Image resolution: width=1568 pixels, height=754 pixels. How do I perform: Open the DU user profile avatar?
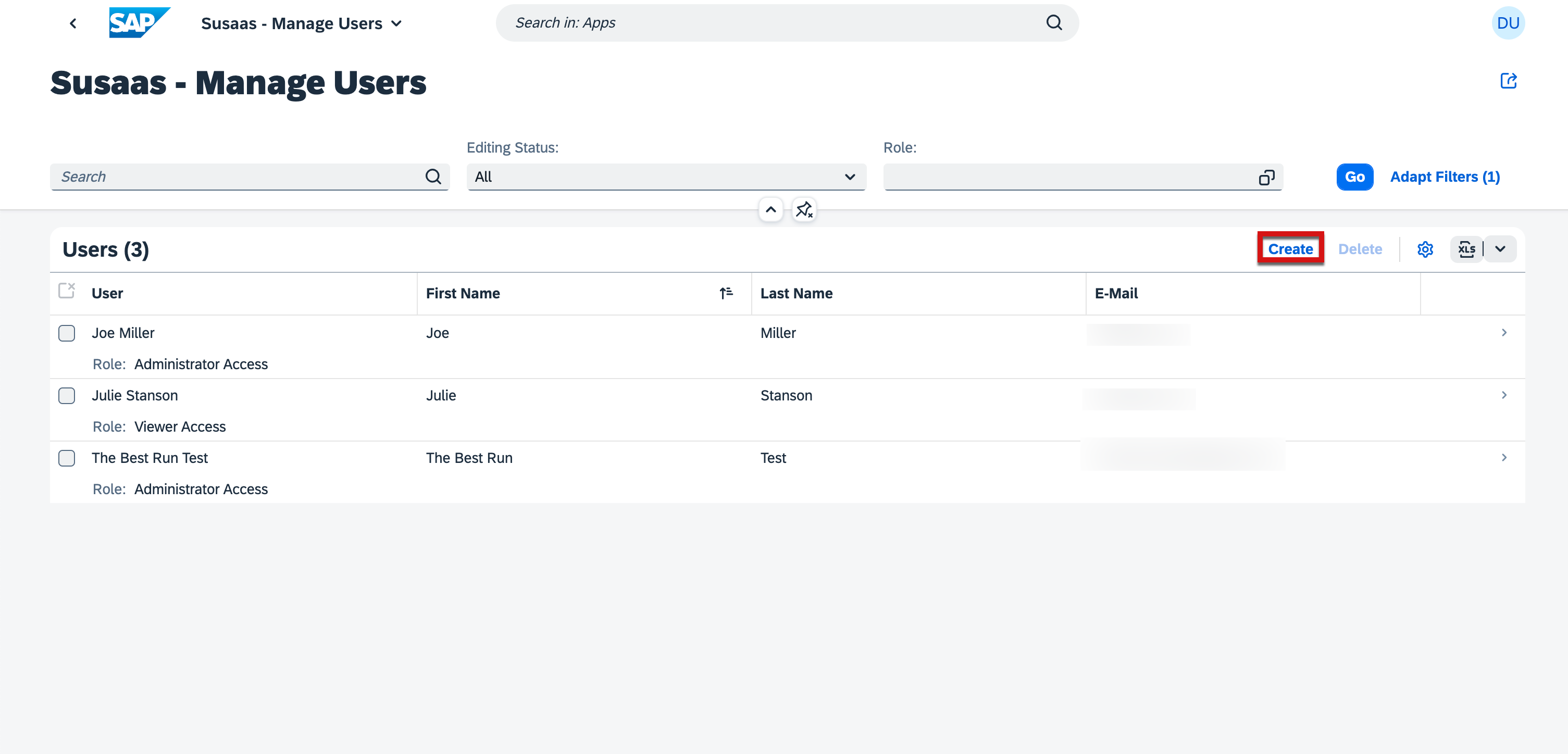pyautogui.click(x=1507, y=23)
